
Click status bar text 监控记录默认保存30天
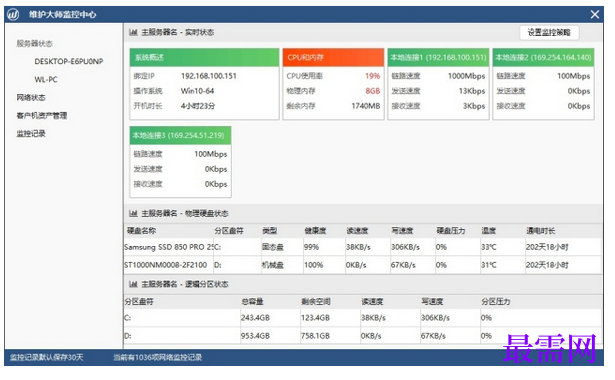(47, 357)
